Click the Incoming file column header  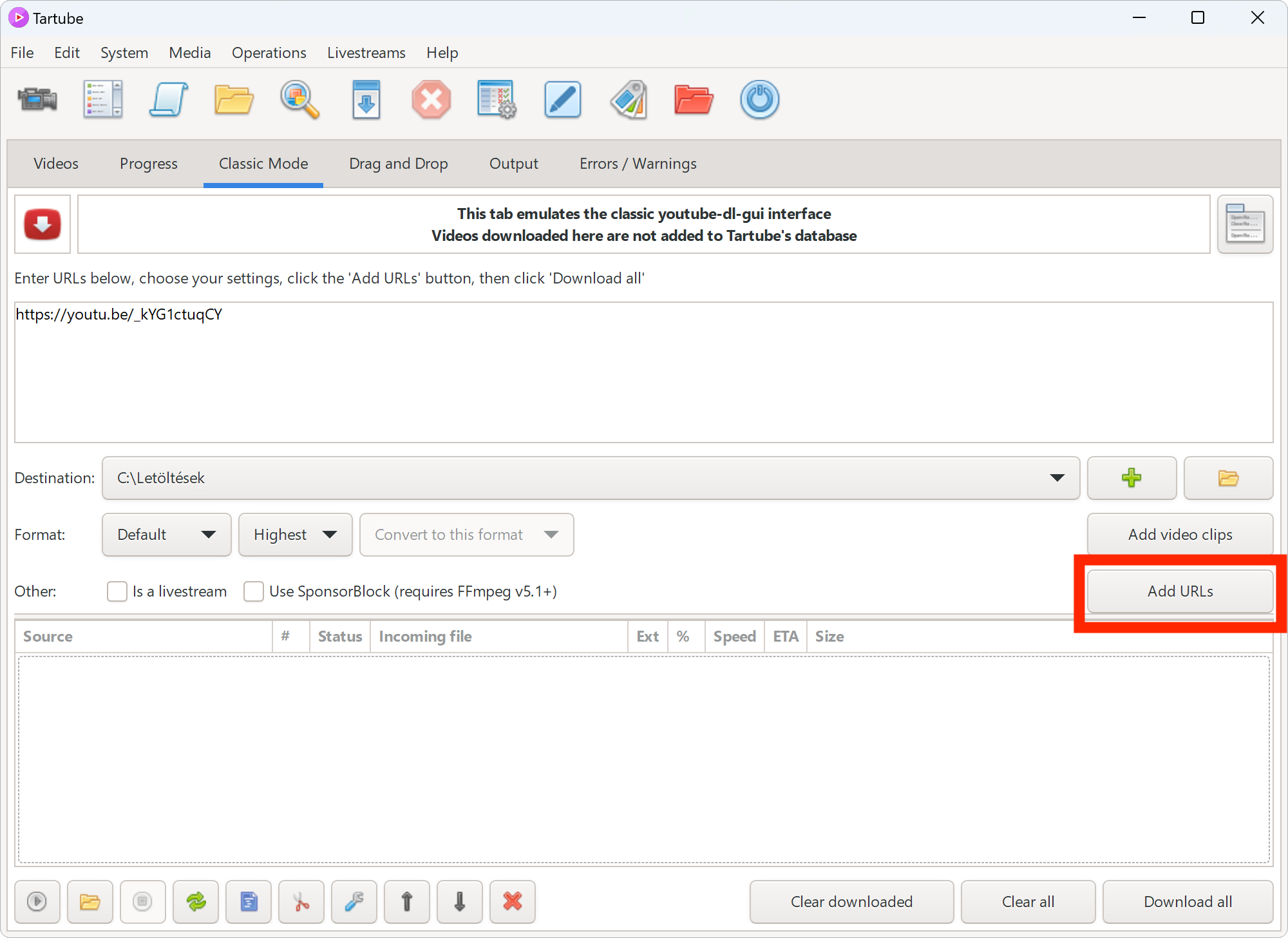coord(499,636)
